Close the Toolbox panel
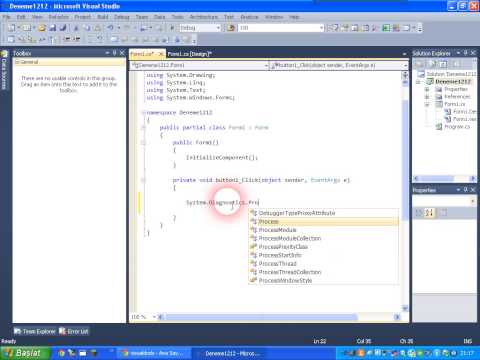The image size is (480, 360). click(122, 53)
